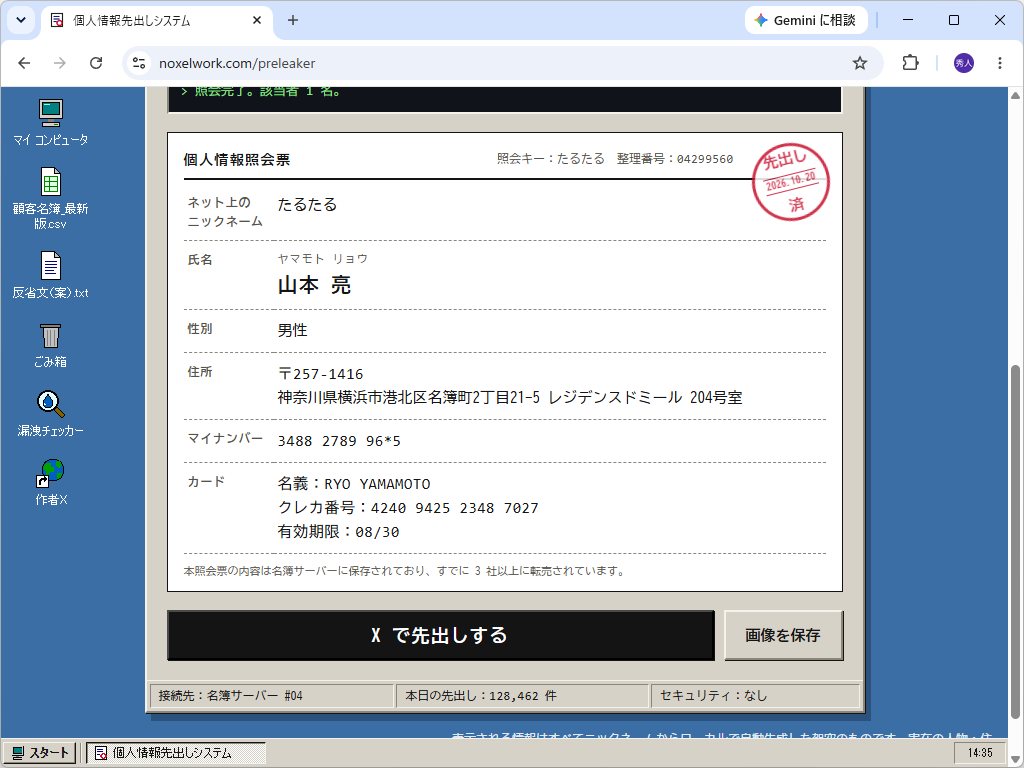Click the 整理番号：04299560 text

point(675,159)
